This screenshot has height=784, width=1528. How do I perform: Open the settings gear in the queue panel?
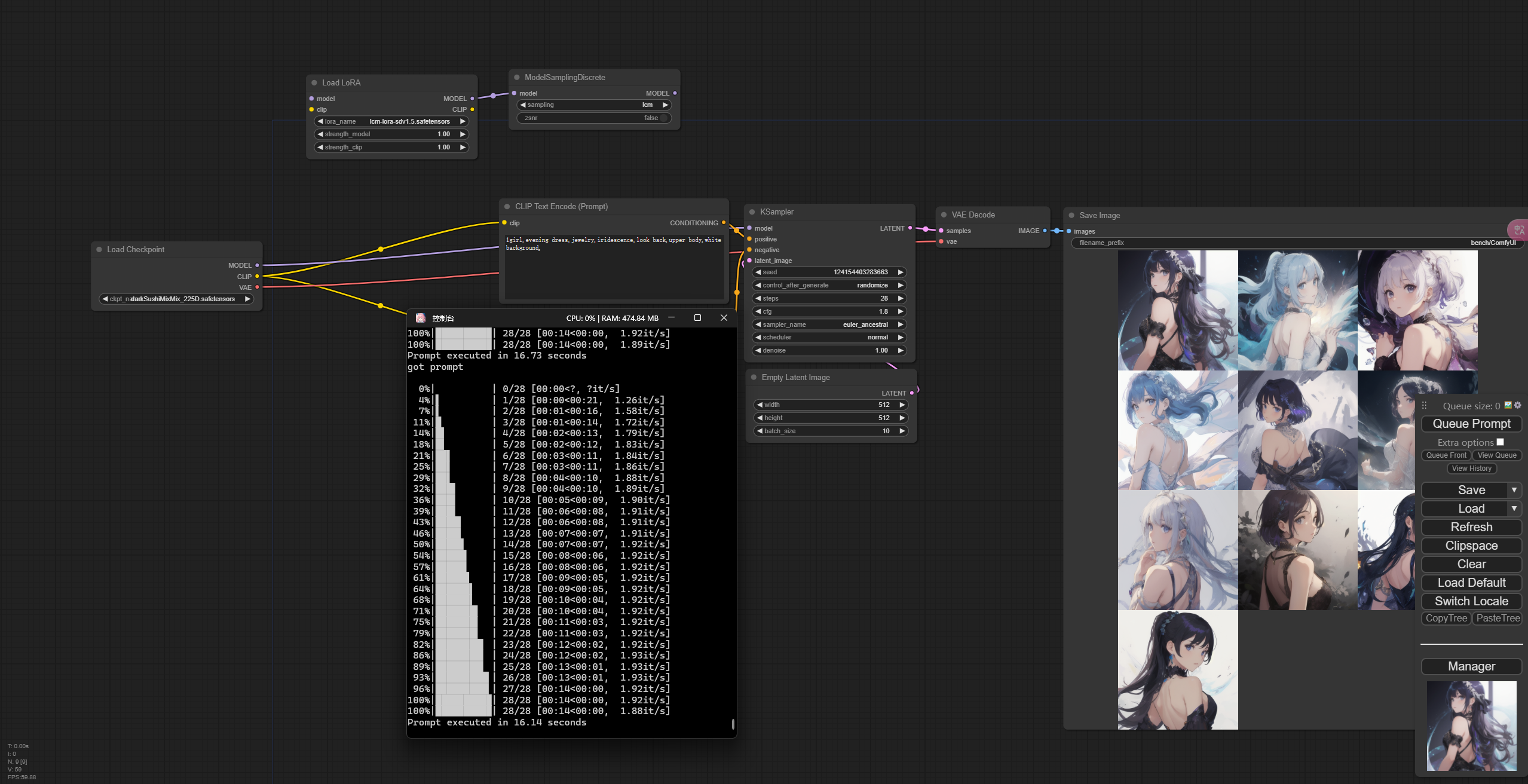coord(1518,405)
